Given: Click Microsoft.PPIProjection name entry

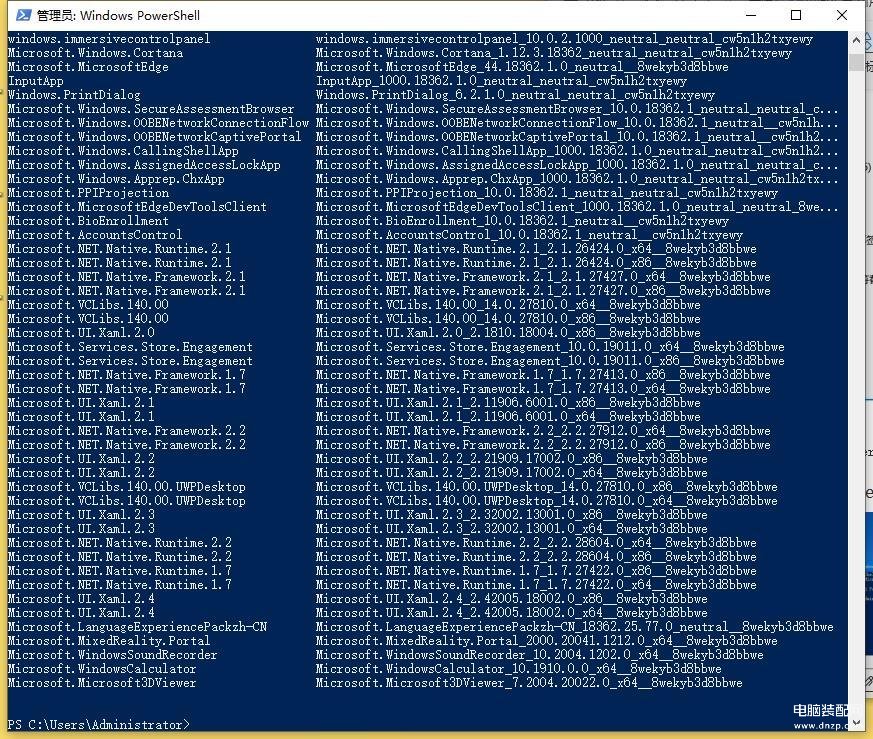Looking at the screenshot, I should (x=88, y=193).
